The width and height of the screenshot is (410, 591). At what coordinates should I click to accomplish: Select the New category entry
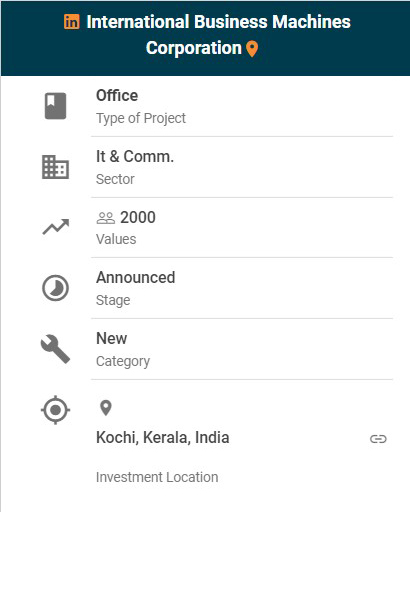[242, 349]
